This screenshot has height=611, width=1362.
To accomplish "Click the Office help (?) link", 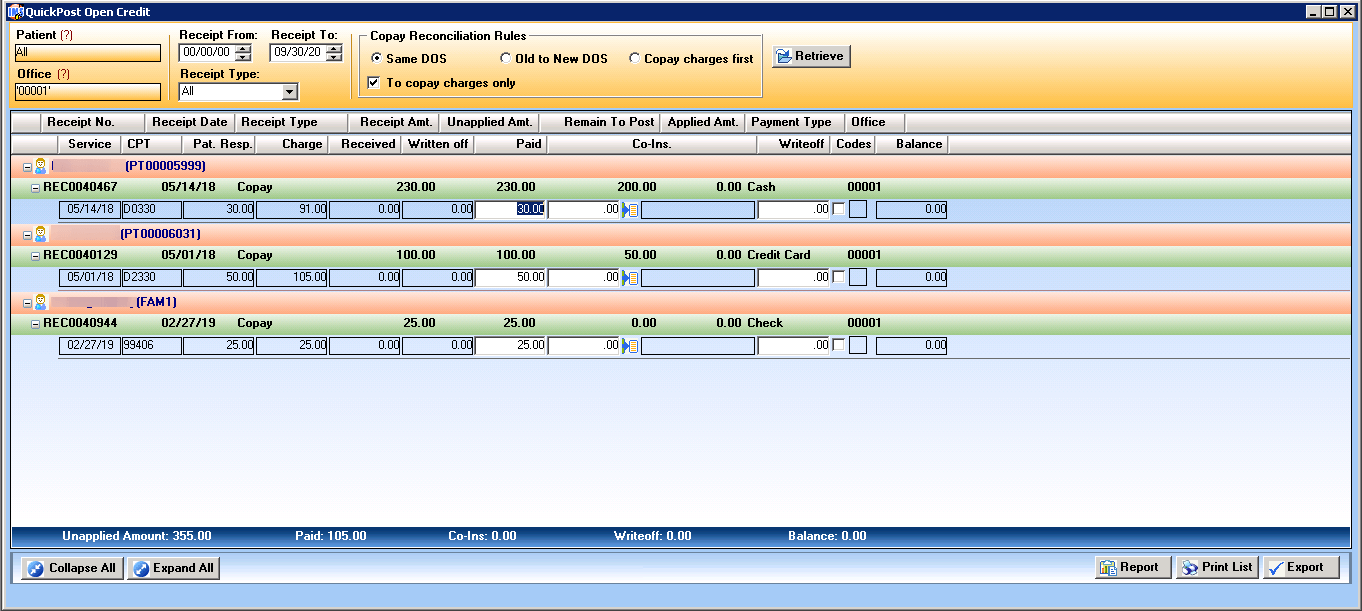I will pyautogui.click(x=64, y=74).
